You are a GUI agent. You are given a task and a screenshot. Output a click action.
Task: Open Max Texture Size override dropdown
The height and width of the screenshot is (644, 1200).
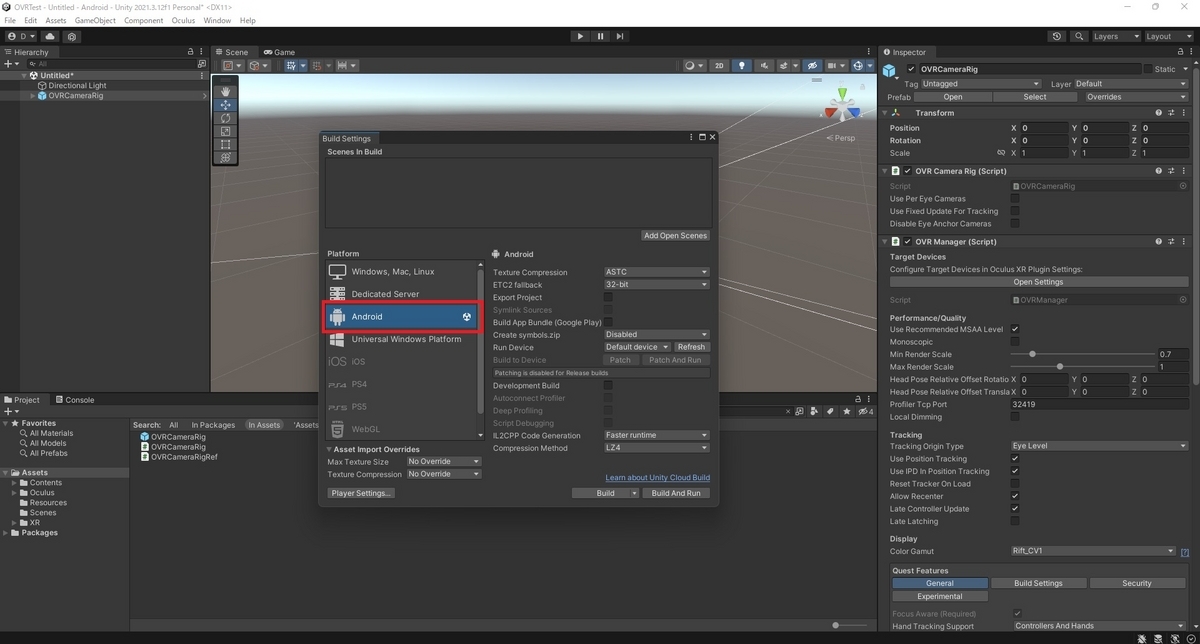point(443,461)
